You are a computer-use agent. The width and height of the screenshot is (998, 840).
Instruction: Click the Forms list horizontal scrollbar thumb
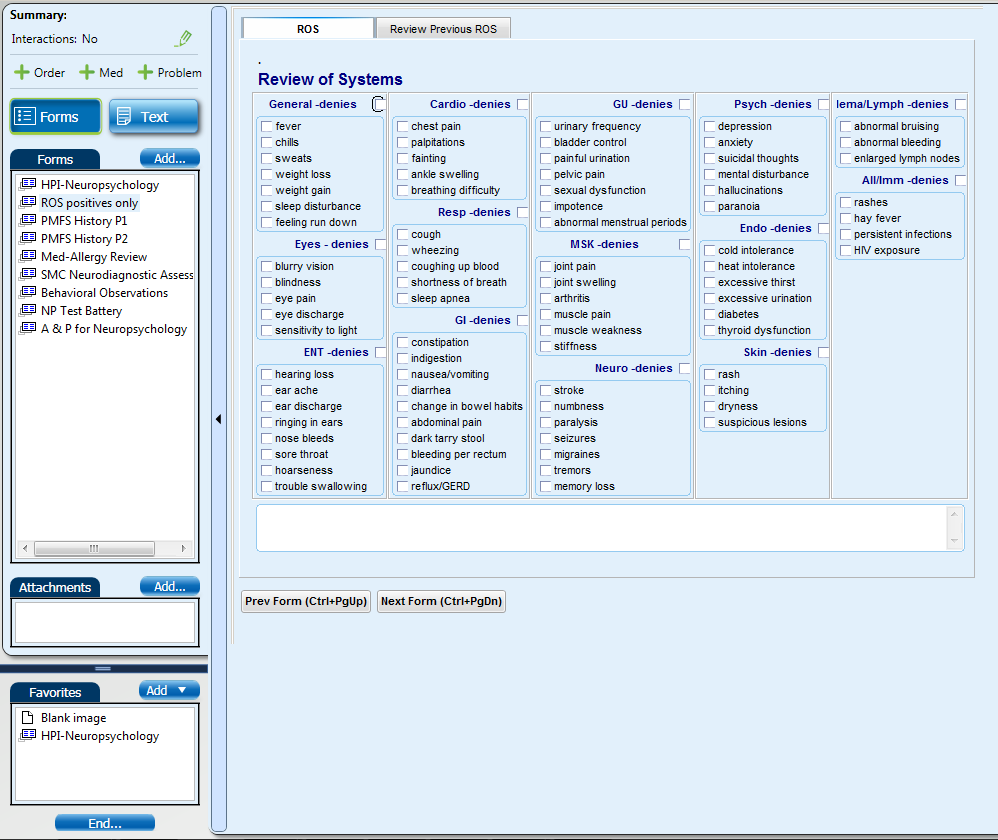tap(94, 549)
